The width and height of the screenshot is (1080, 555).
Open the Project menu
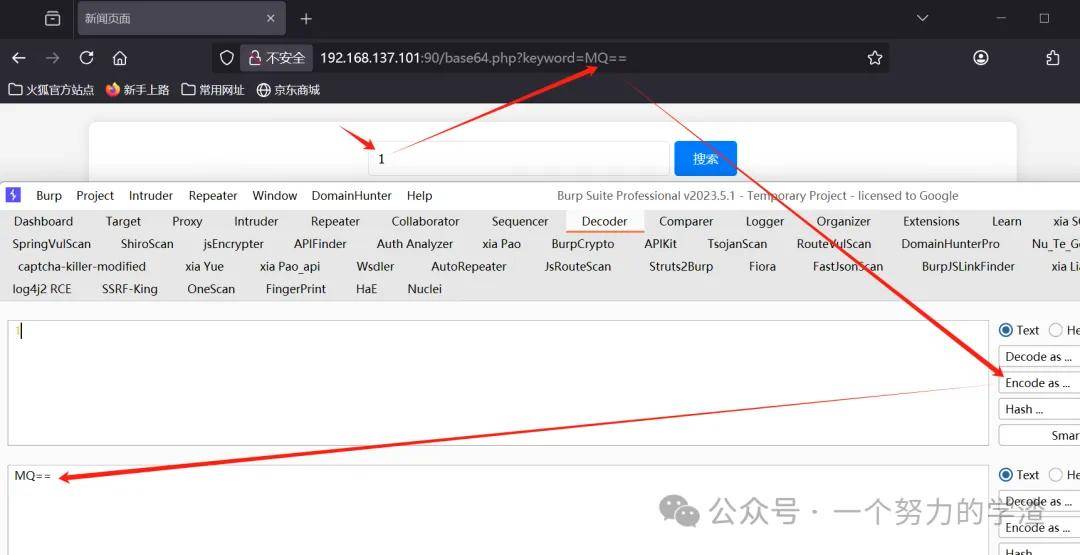tap(95, 196)
